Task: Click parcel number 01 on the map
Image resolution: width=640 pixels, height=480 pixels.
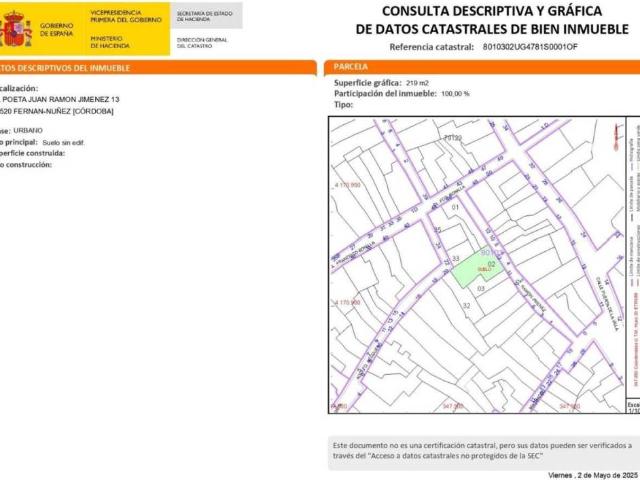Action: point(455,207)
